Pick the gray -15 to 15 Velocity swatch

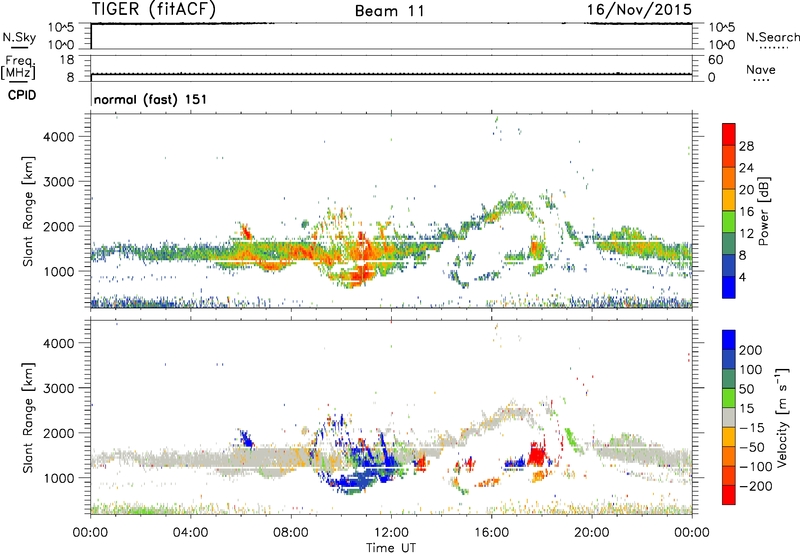click(x=729, y=417)
